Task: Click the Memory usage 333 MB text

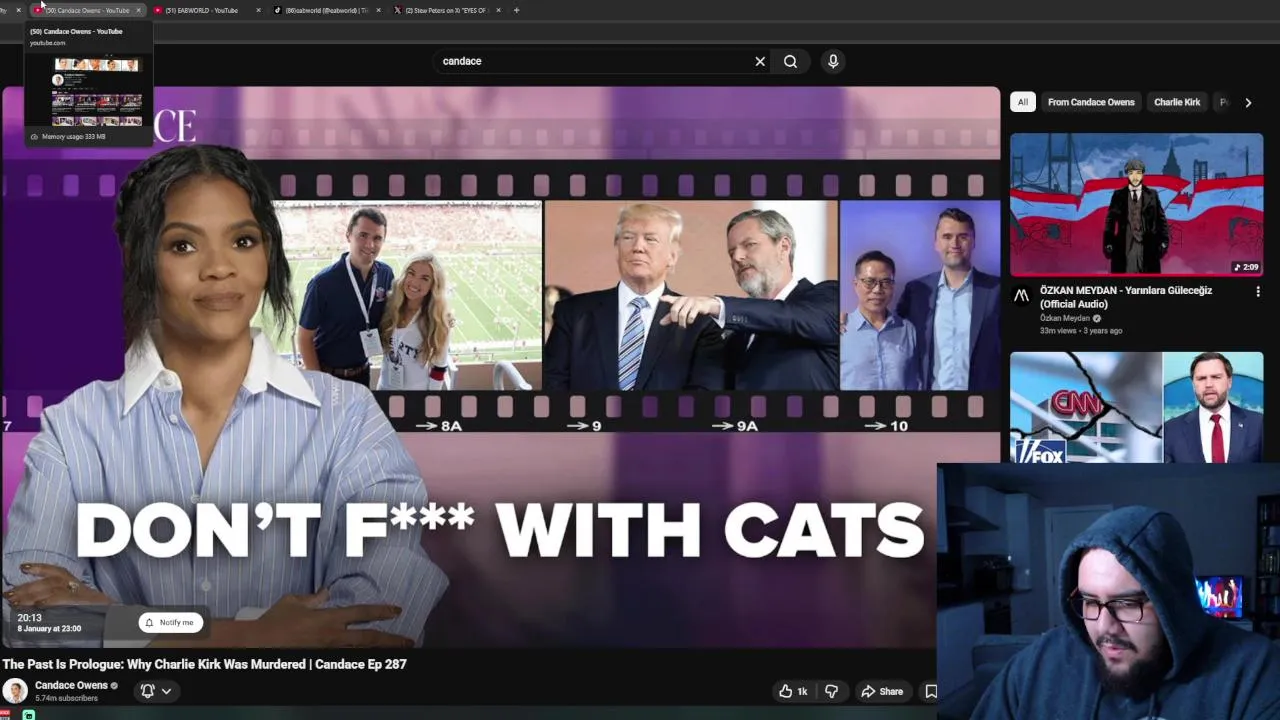Action: (x=74, y=137)
